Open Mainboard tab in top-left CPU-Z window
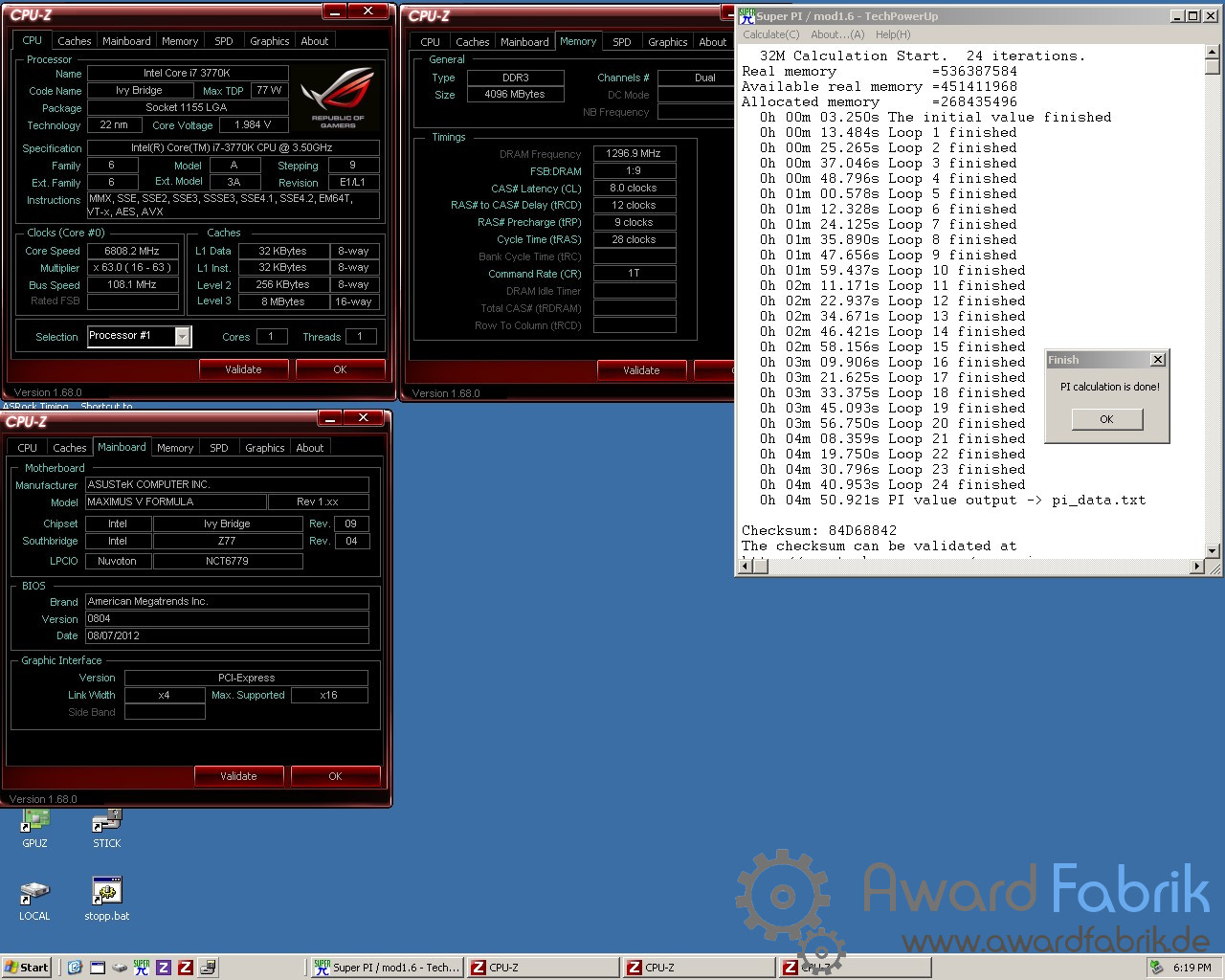The height and width of the screenshot is (980, 1225). (126, 41)
